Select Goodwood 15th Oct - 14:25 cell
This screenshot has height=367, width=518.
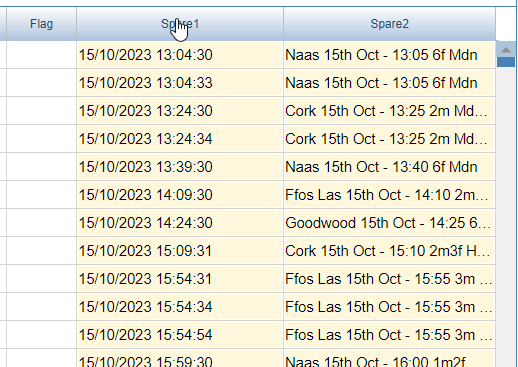tap(389, 223)
